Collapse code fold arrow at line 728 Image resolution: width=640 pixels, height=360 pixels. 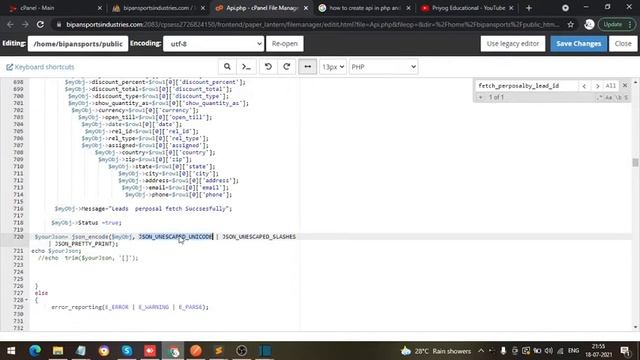(x=27, y=300)
